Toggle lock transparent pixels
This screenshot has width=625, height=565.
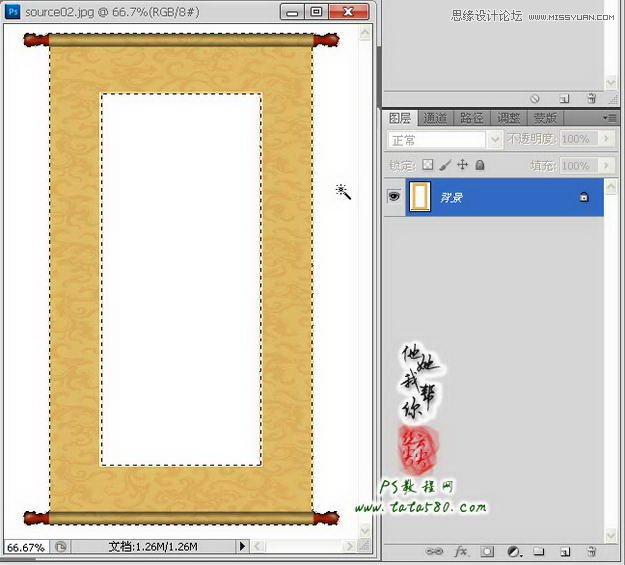pos(427,165)
